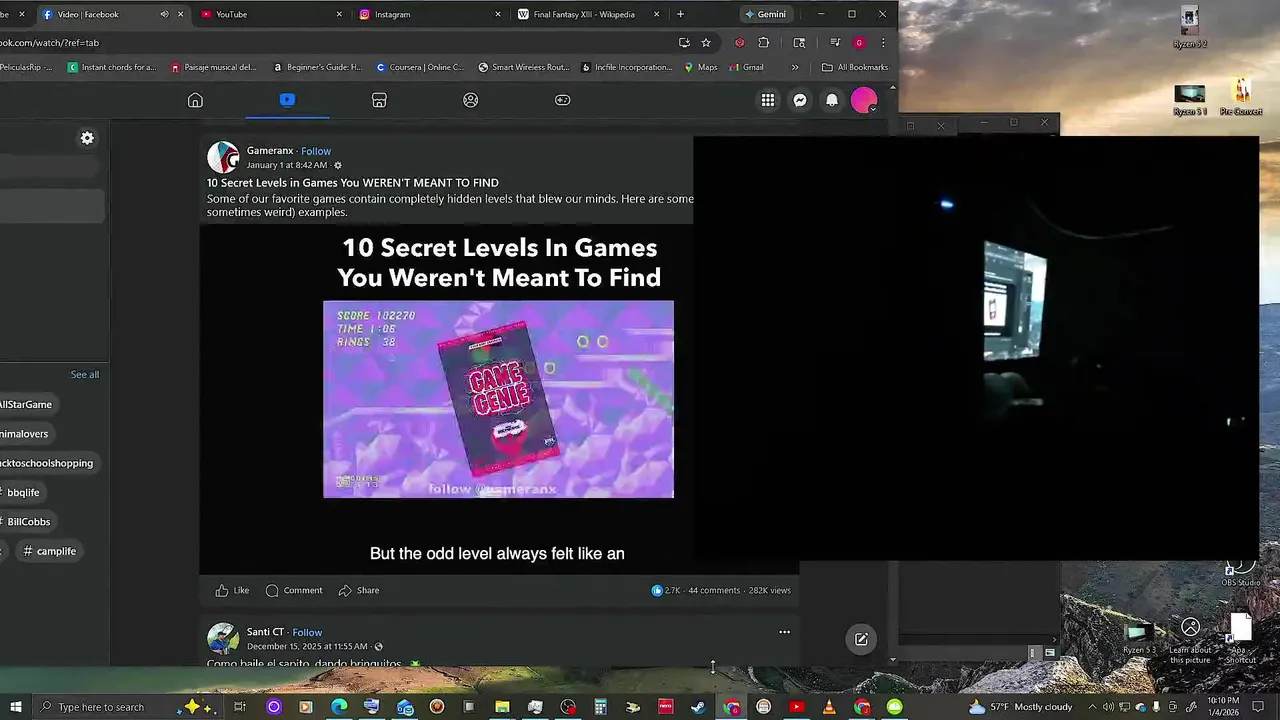Bookmark this page with the star icon
1280x720 pixels.
coord(706,42)
